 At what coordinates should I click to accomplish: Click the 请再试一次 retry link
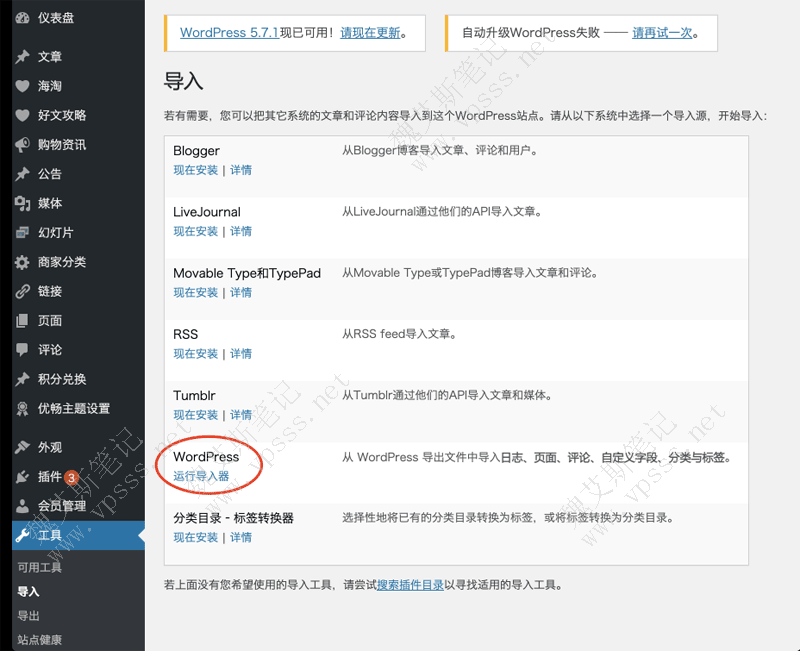click(x=662, y=33)
